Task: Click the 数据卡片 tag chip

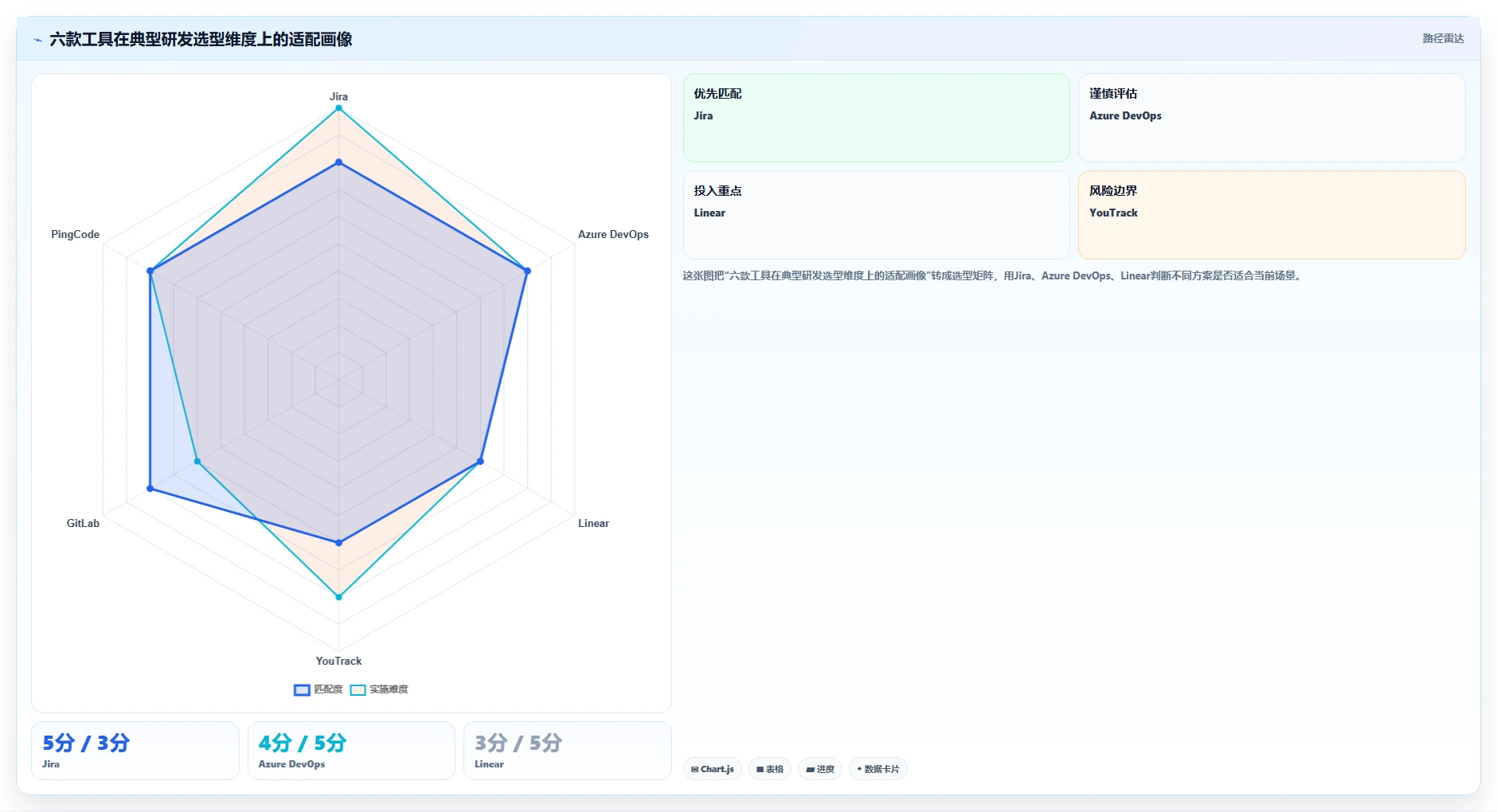Action: (878, 769)
